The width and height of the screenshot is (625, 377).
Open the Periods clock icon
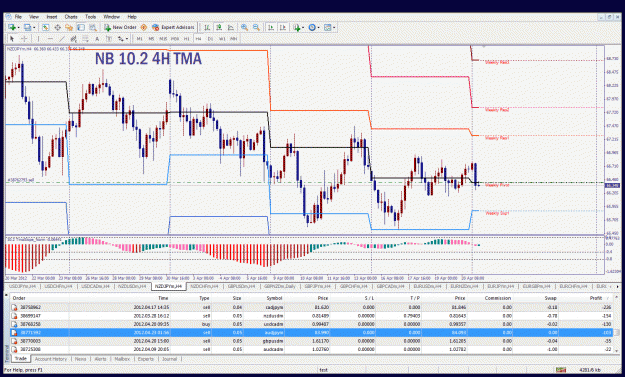coord(312,27)
